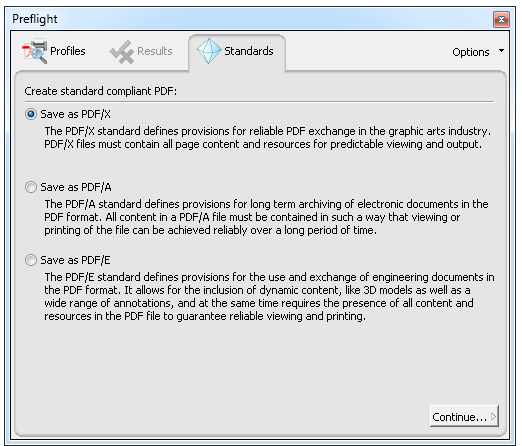Select the Save as PDF/A radio button
522x446 pixels.
(x=31, y=187)
